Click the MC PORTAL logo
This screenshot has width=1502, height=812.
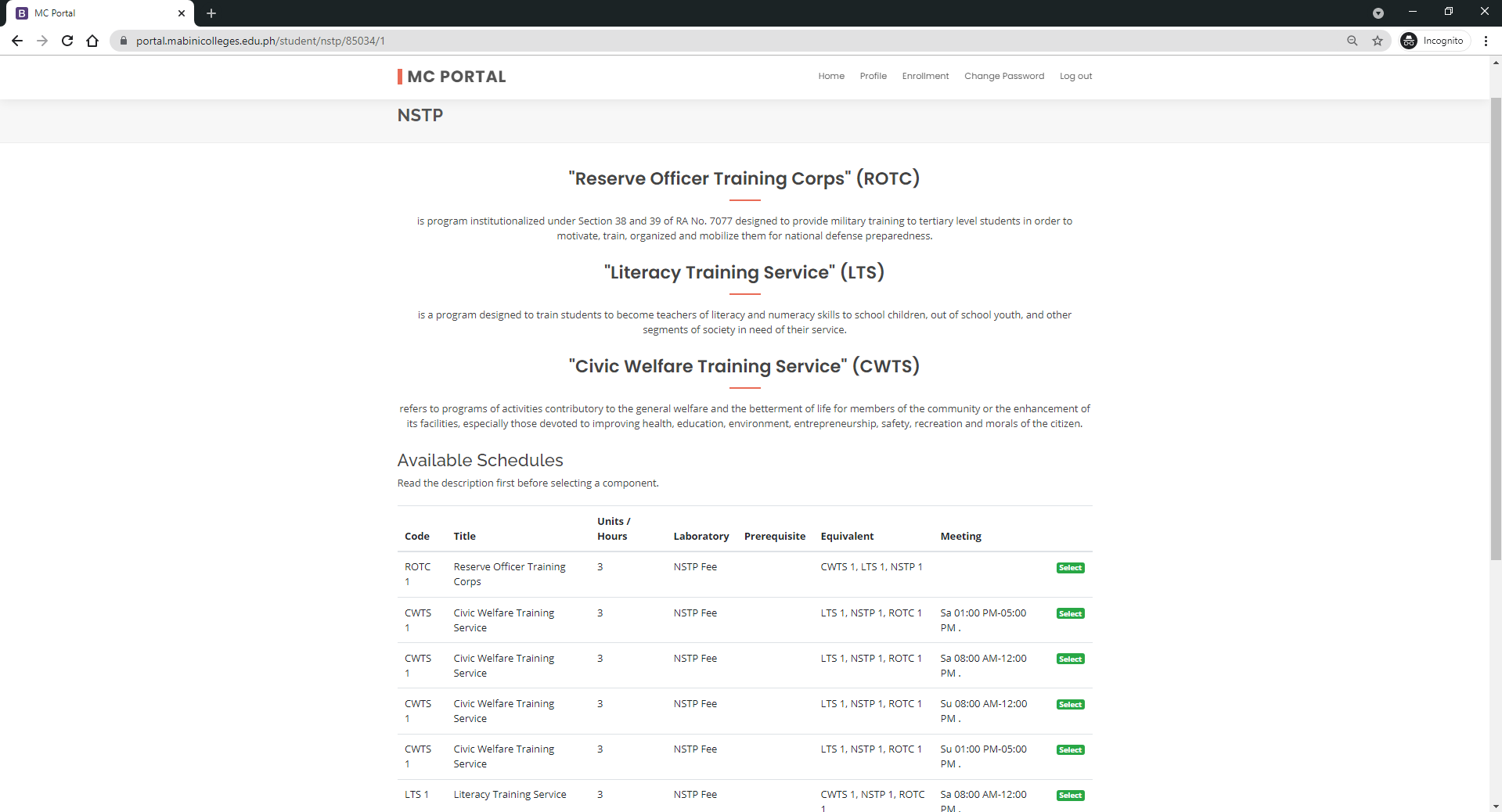452,77
